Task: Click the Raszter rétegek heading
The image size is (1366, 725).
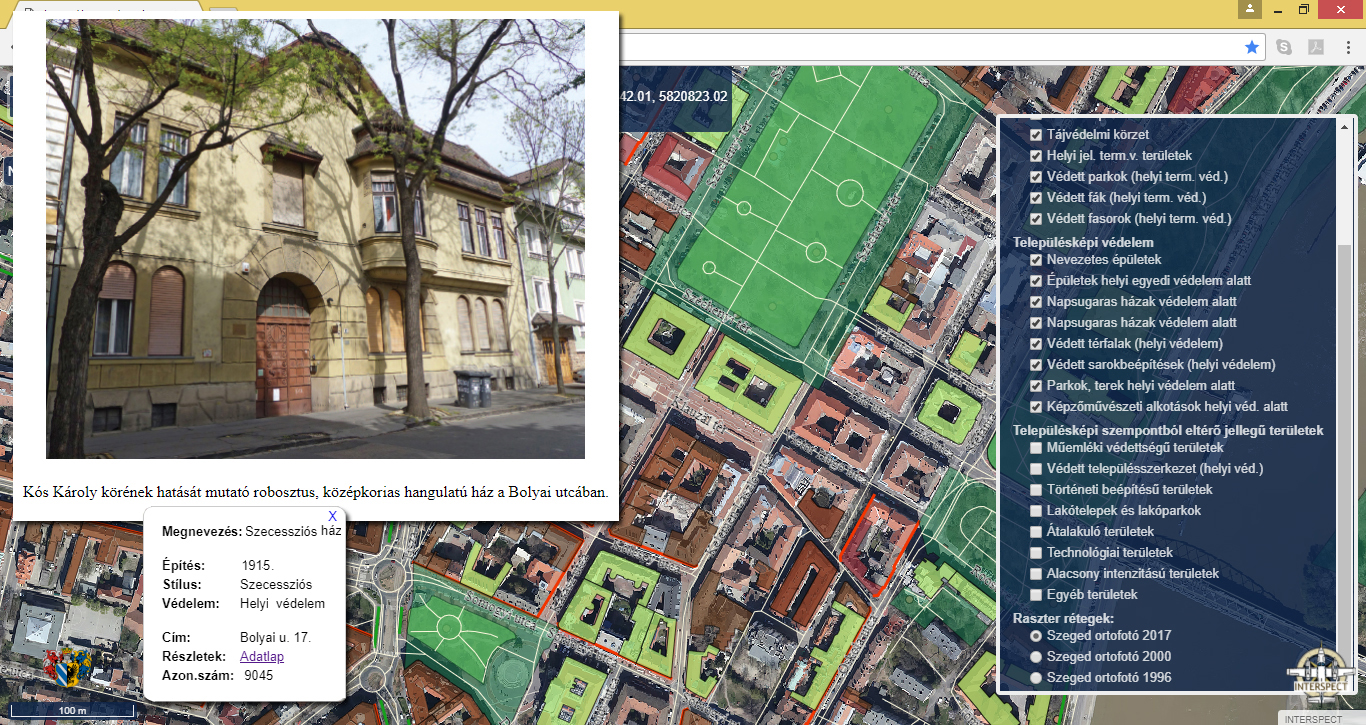Action: [x=1063, y=618]
